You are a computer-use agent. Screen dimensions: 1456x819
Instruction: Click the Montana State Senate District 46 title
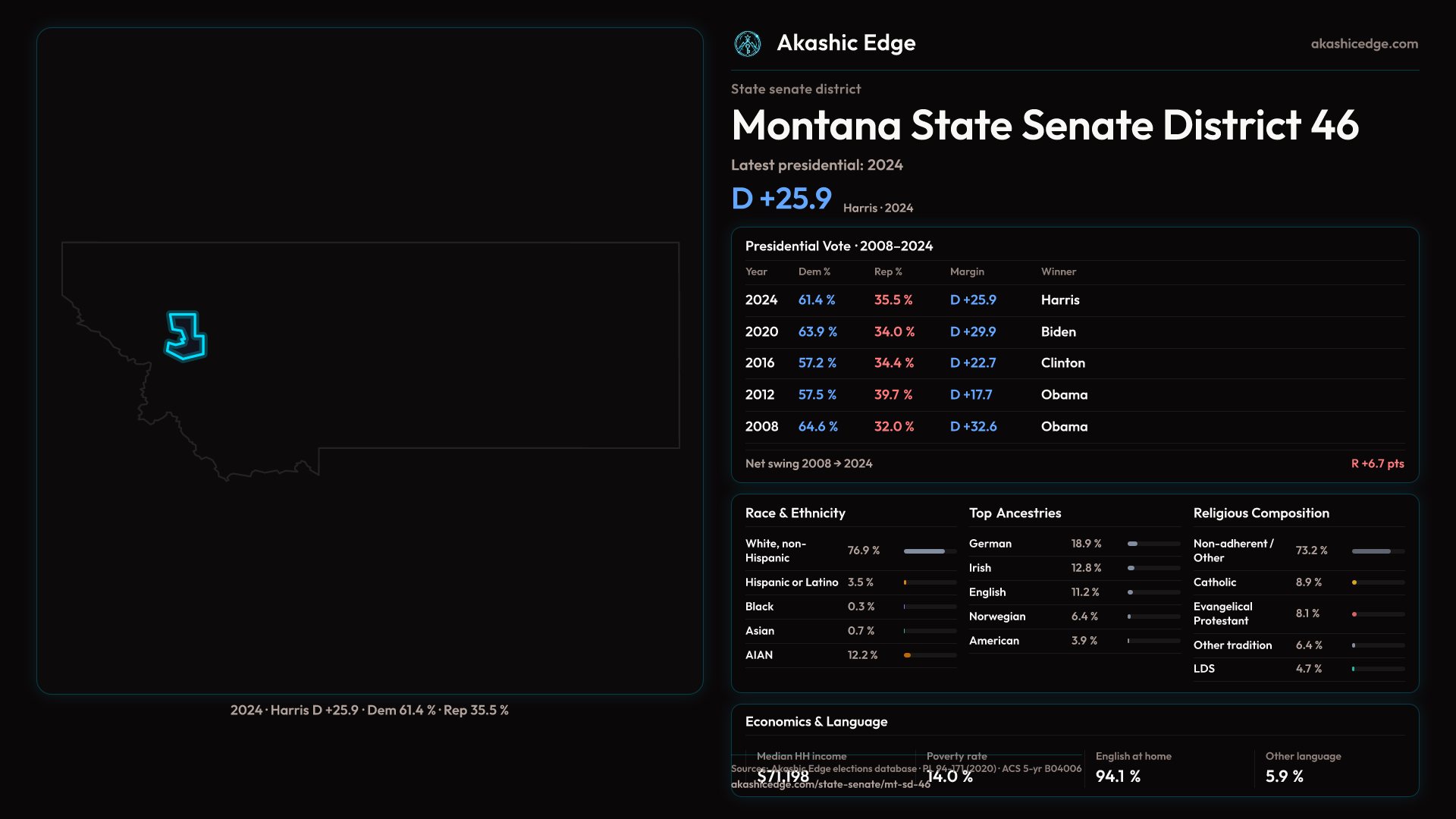click(x=1044, y=125)
